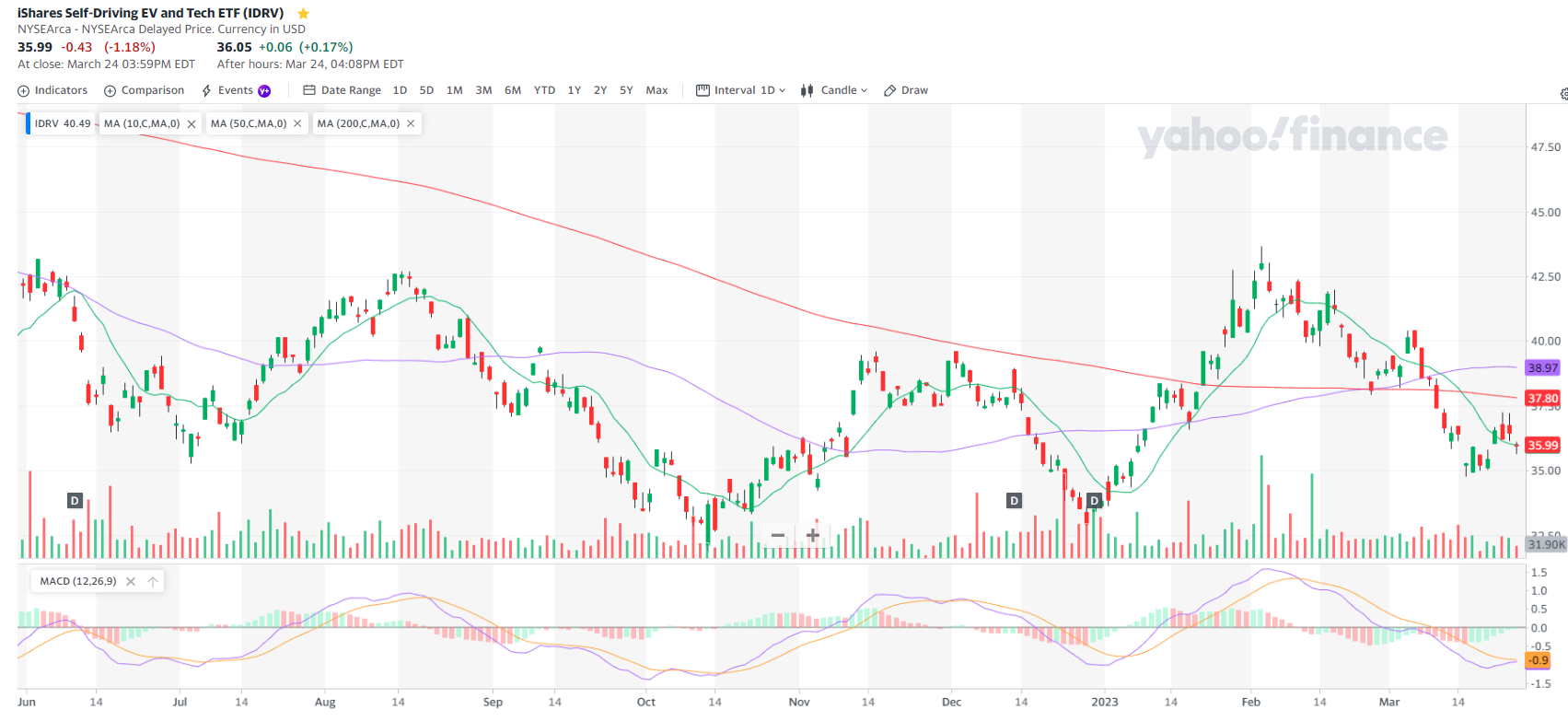
Task: Click the IDRV 40.49 legend label
Action: click(63, 123)
